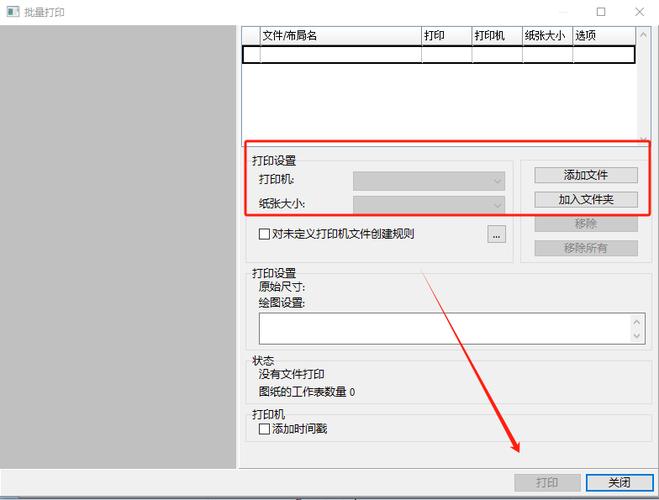659x500 pixels.
Task: Click the 添加文件 button
Action: pyautogui.click(x=586, y=175)
